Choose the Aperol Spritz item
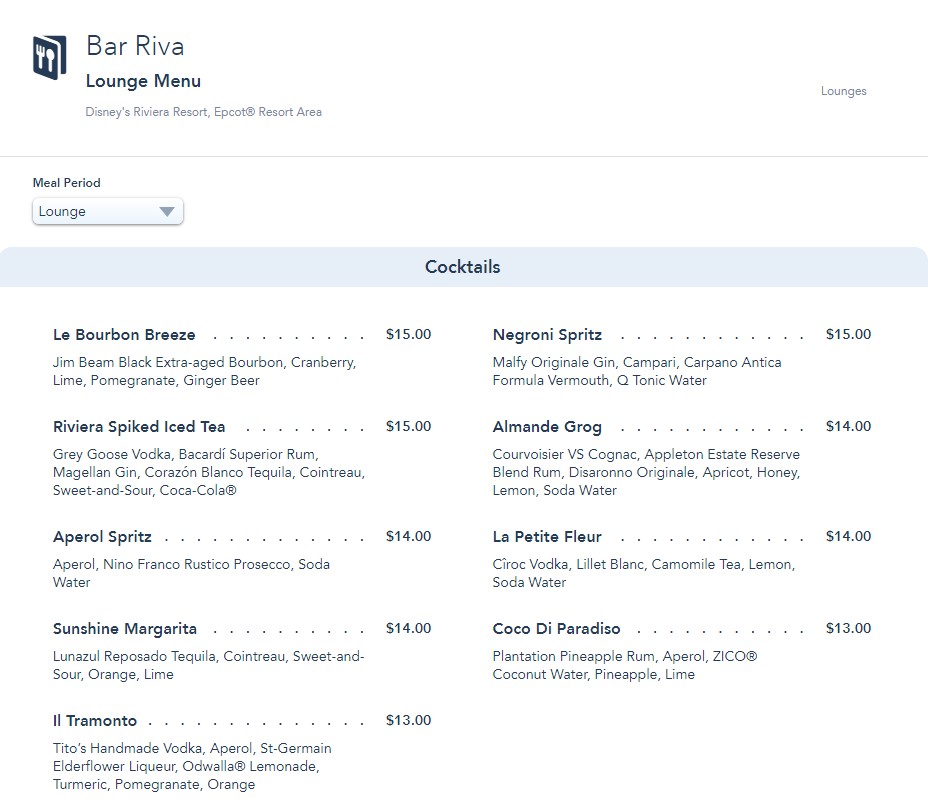The image size is (928, 812). point(102,537)
